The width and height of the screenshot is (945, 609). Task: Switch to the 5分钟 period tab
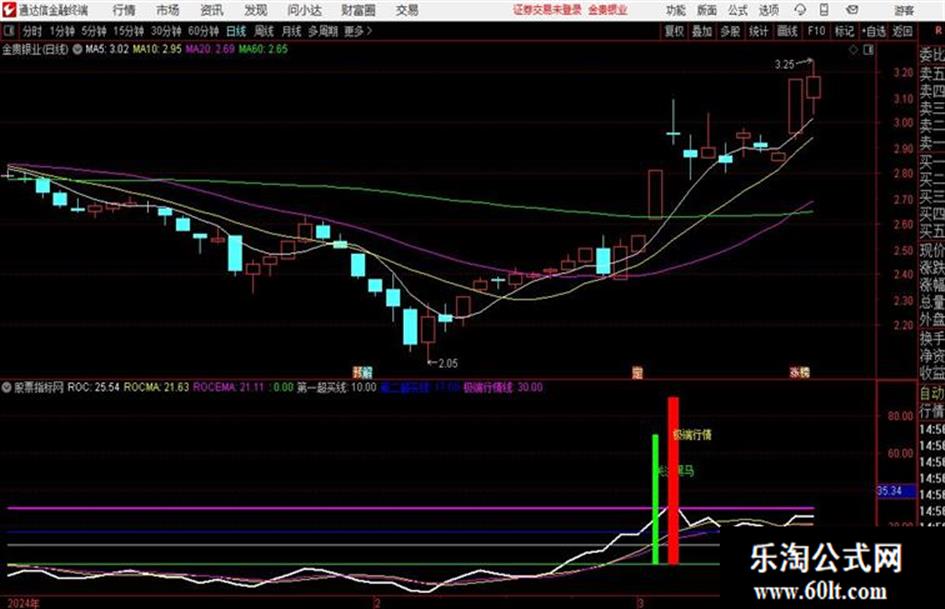click(93, 31)
